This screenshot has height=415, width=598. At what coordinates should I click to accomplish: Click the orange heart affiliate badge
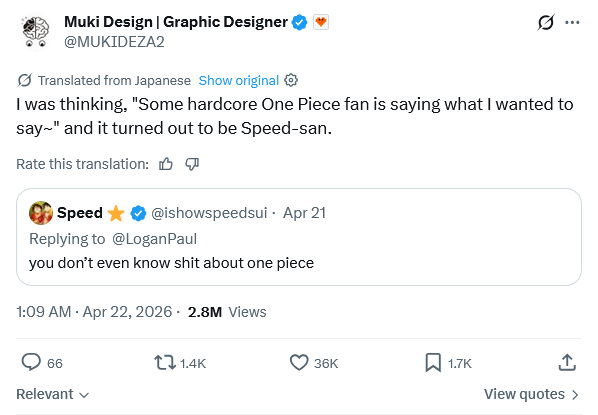(x=321, y=22)
